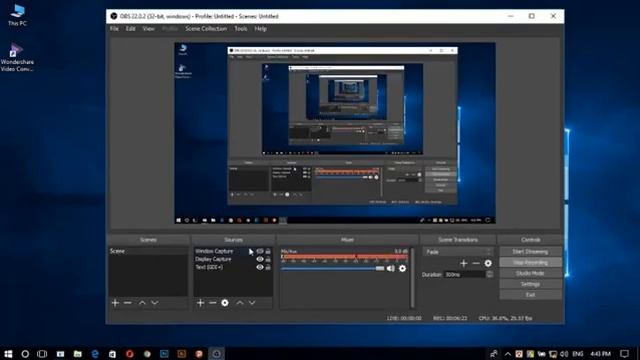Open Mic/Aux mixer settings gear

tap(402, 269)
